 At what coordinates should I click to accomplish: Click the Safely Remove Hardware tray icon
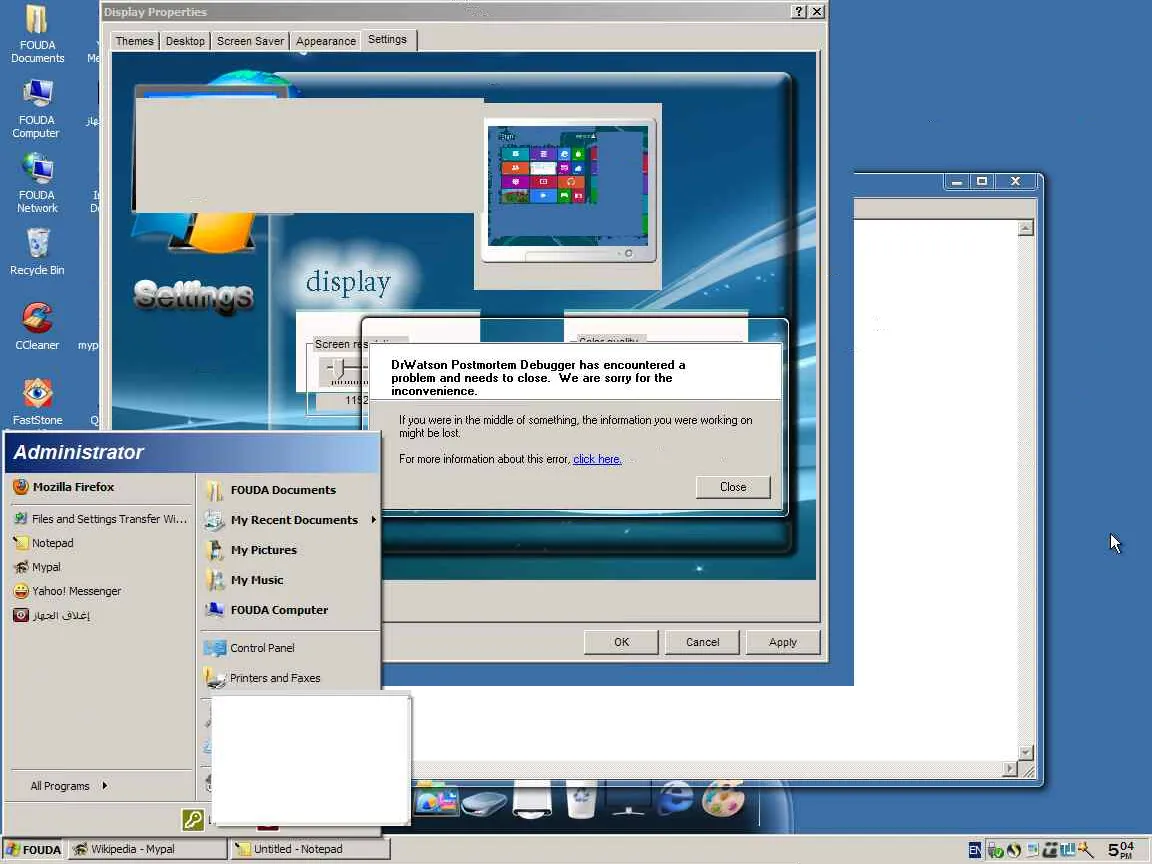996,851
